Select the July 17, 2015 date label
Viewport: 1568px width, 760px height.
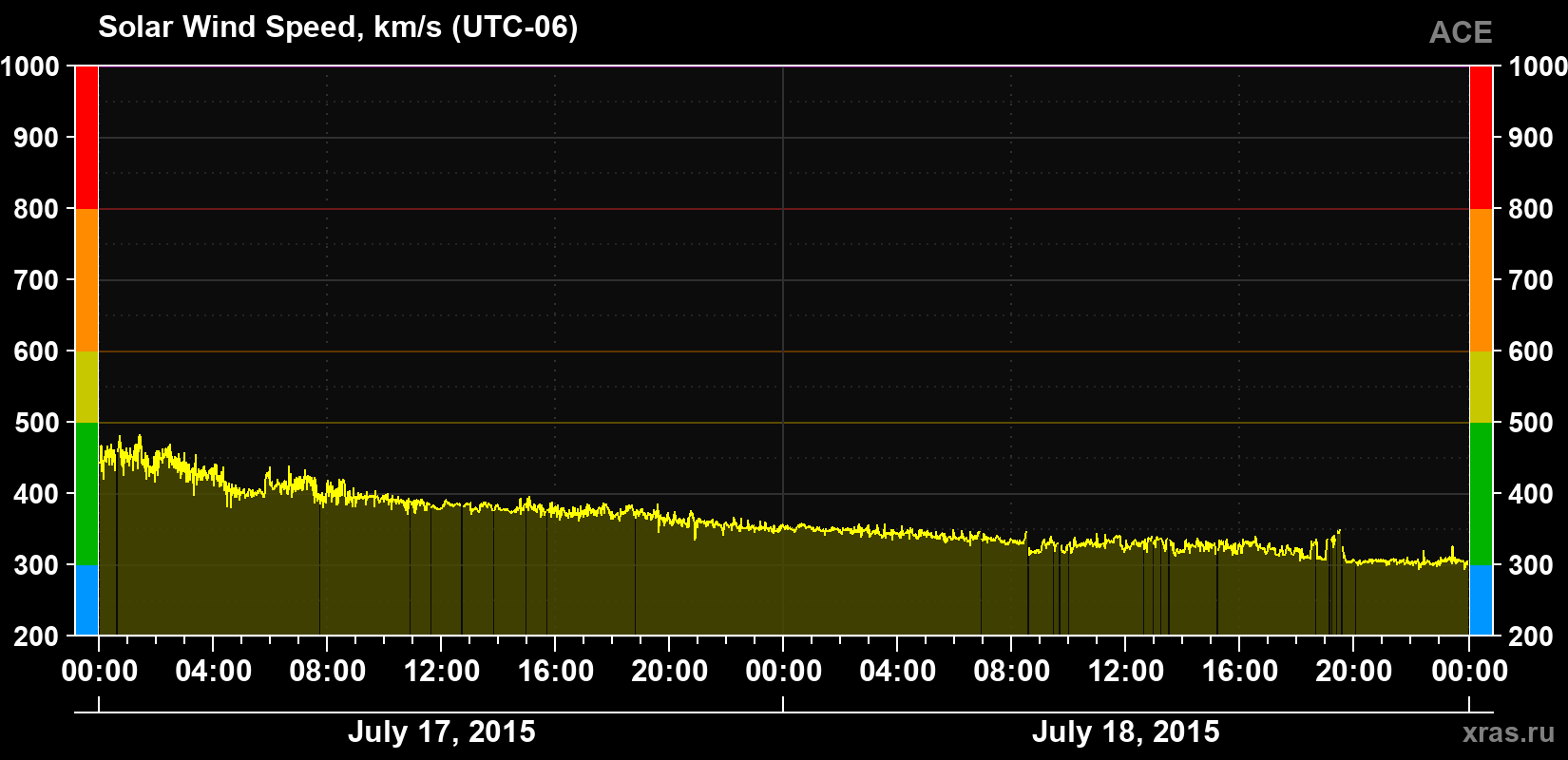point(442,732)
